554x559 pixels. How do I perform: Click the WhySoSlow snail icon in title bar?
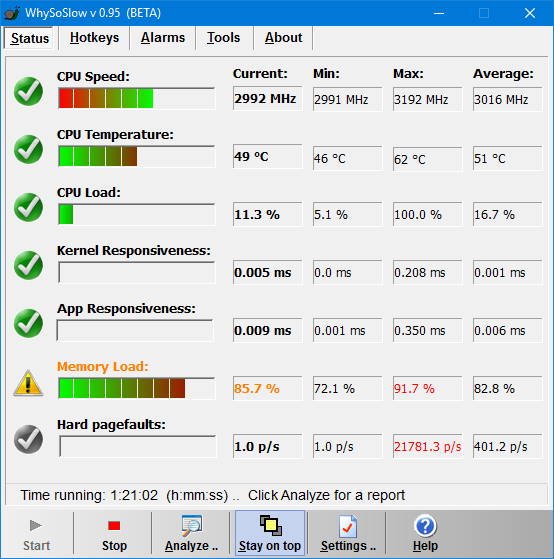point(12,13)
